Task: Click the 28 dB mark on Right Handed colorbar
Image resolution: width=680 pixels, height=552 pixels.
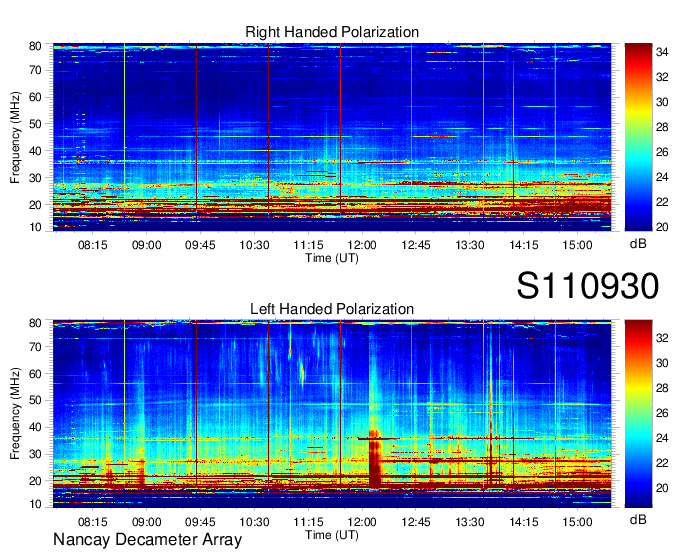Action: point(662,127)
